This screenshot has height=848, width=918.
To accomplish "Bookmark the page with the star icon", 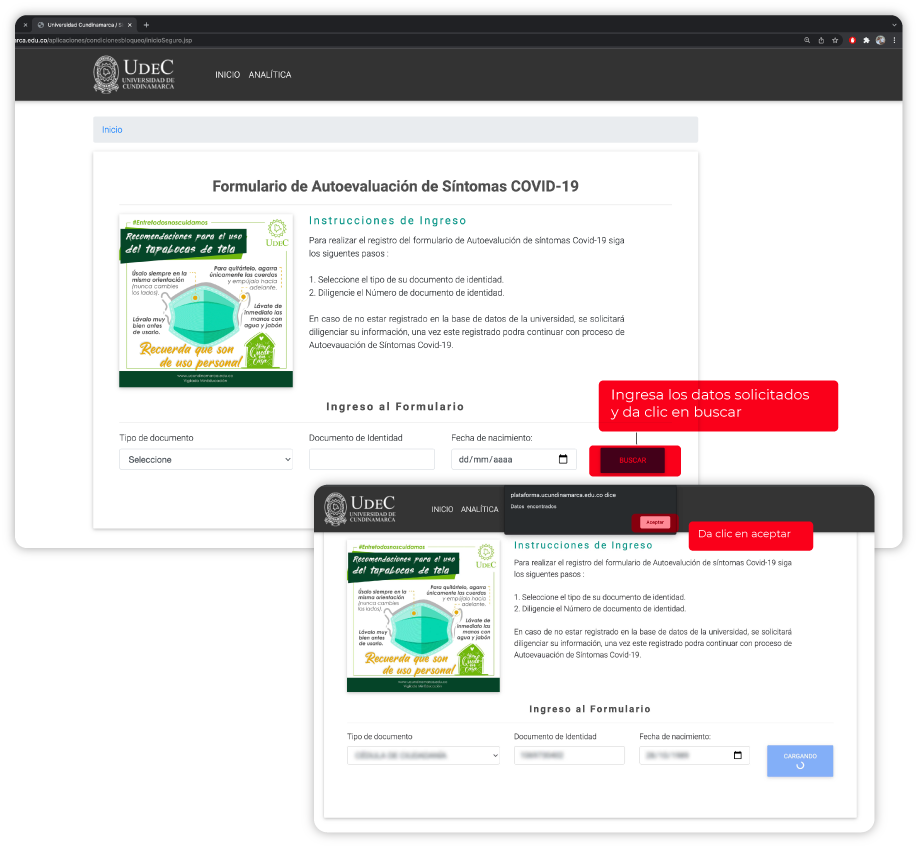I will click(835, 40).
